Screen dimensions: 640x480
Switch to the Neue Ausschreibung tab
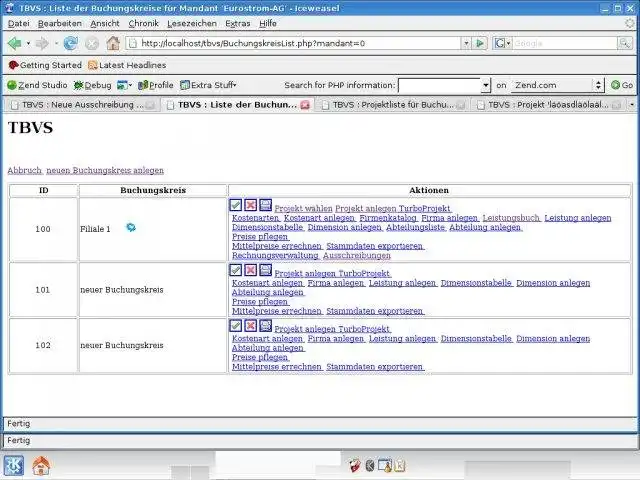point(82,105)
